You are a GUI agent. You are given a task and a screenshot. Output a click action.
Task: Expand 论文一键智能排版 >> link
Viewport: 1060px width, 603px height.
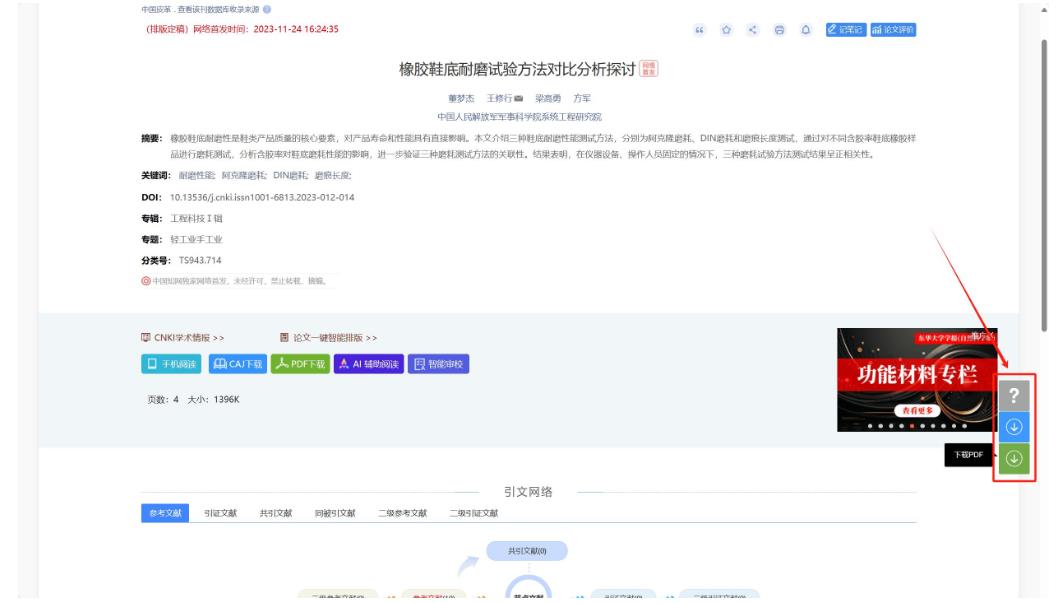(328, 338)
